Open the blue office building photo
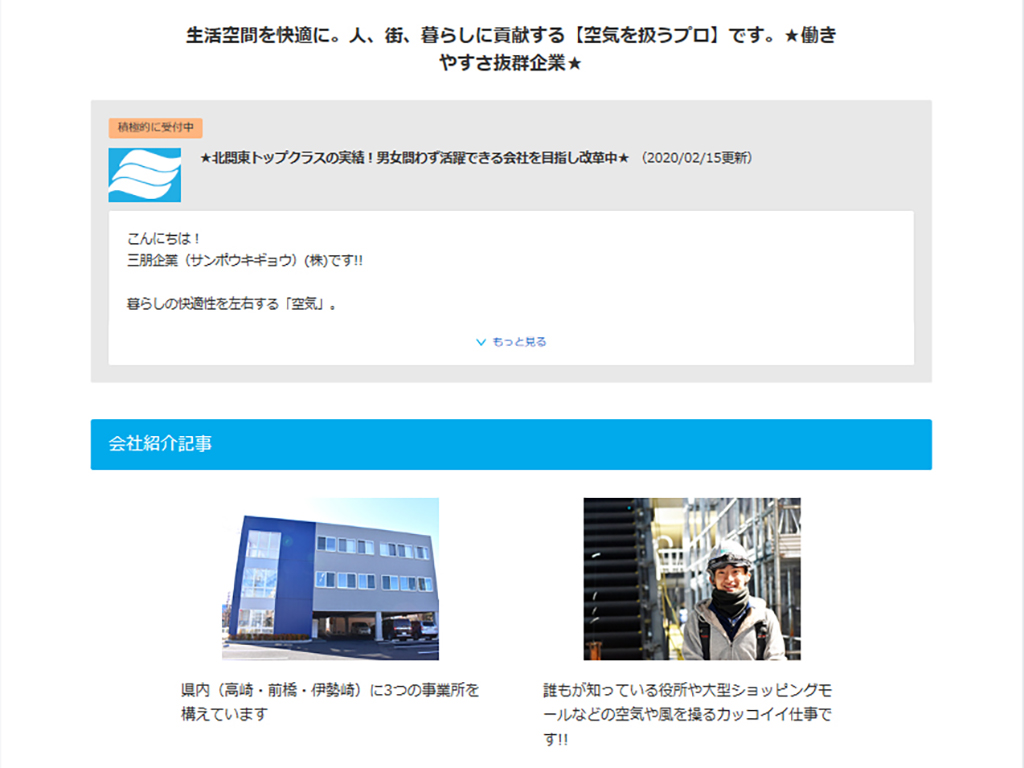The height and width of the screenshot is (768, 1024). (x=330, y=578)
